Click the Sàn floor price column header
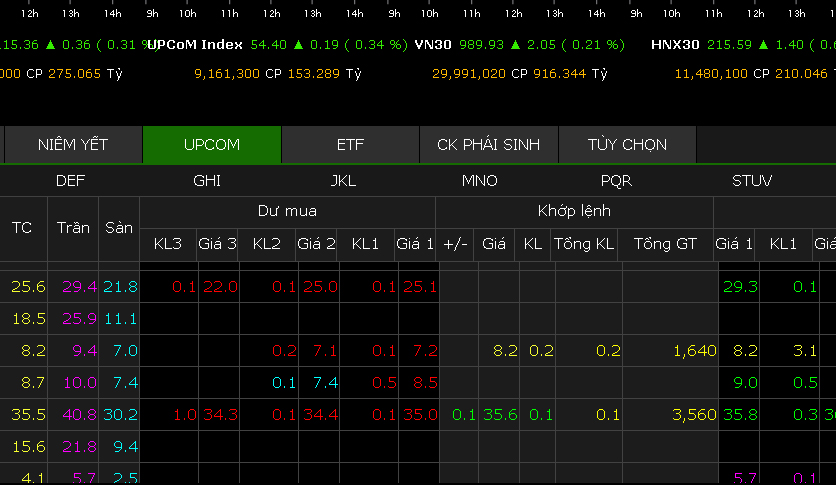 pyautogui.click(x=119, y=227)
